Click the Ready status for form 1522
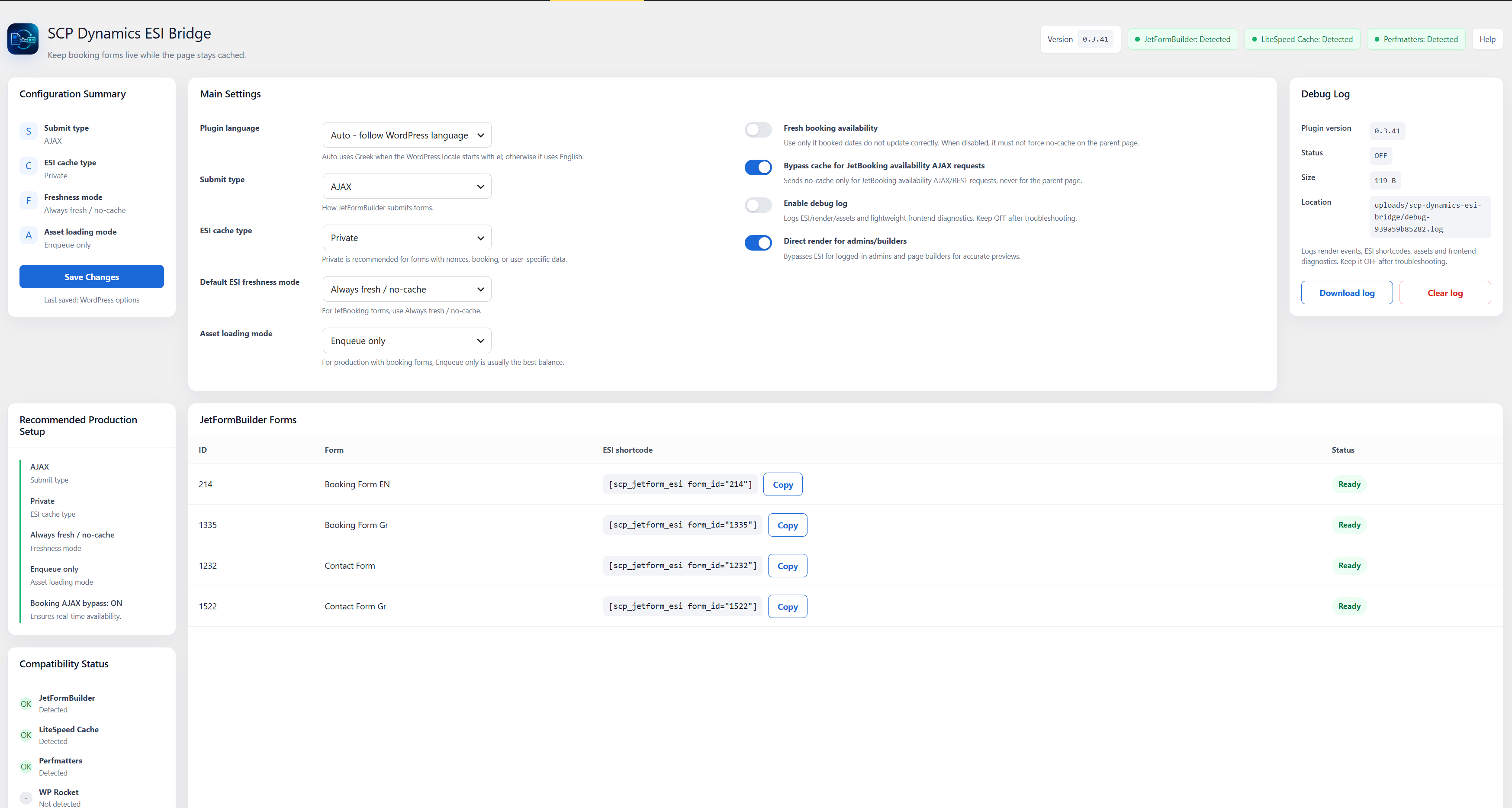The width and height of the screenshot is (1512, 808). [1349, 606]
